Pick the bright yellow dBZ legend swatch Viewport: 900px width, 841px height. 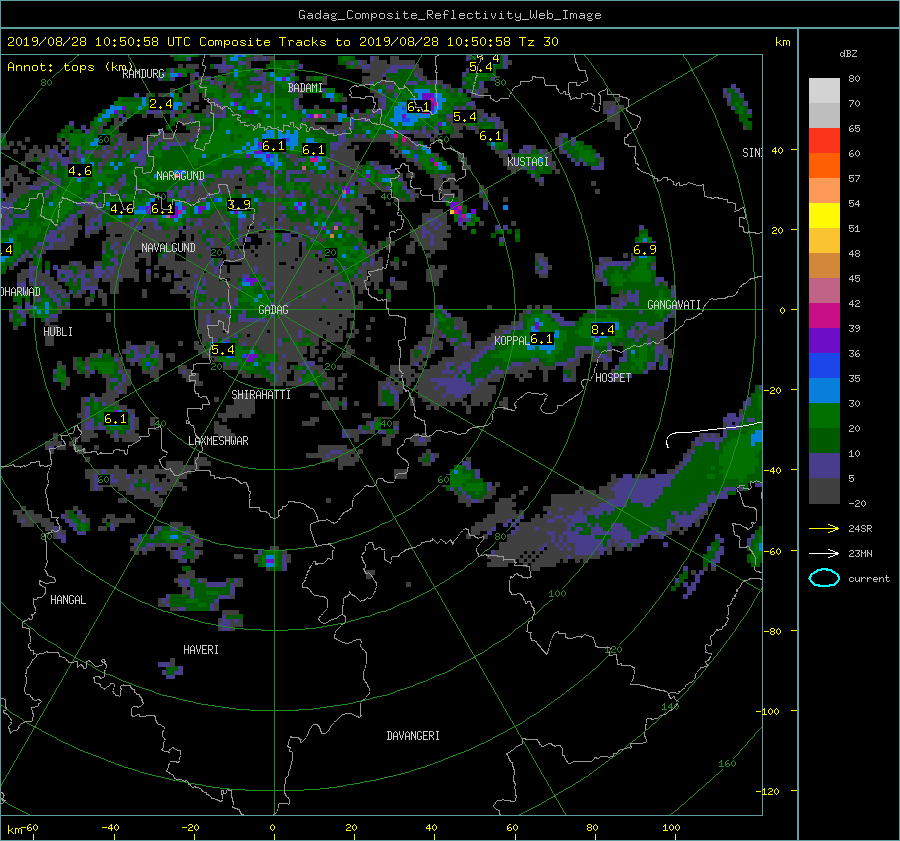tap(824, 216)
